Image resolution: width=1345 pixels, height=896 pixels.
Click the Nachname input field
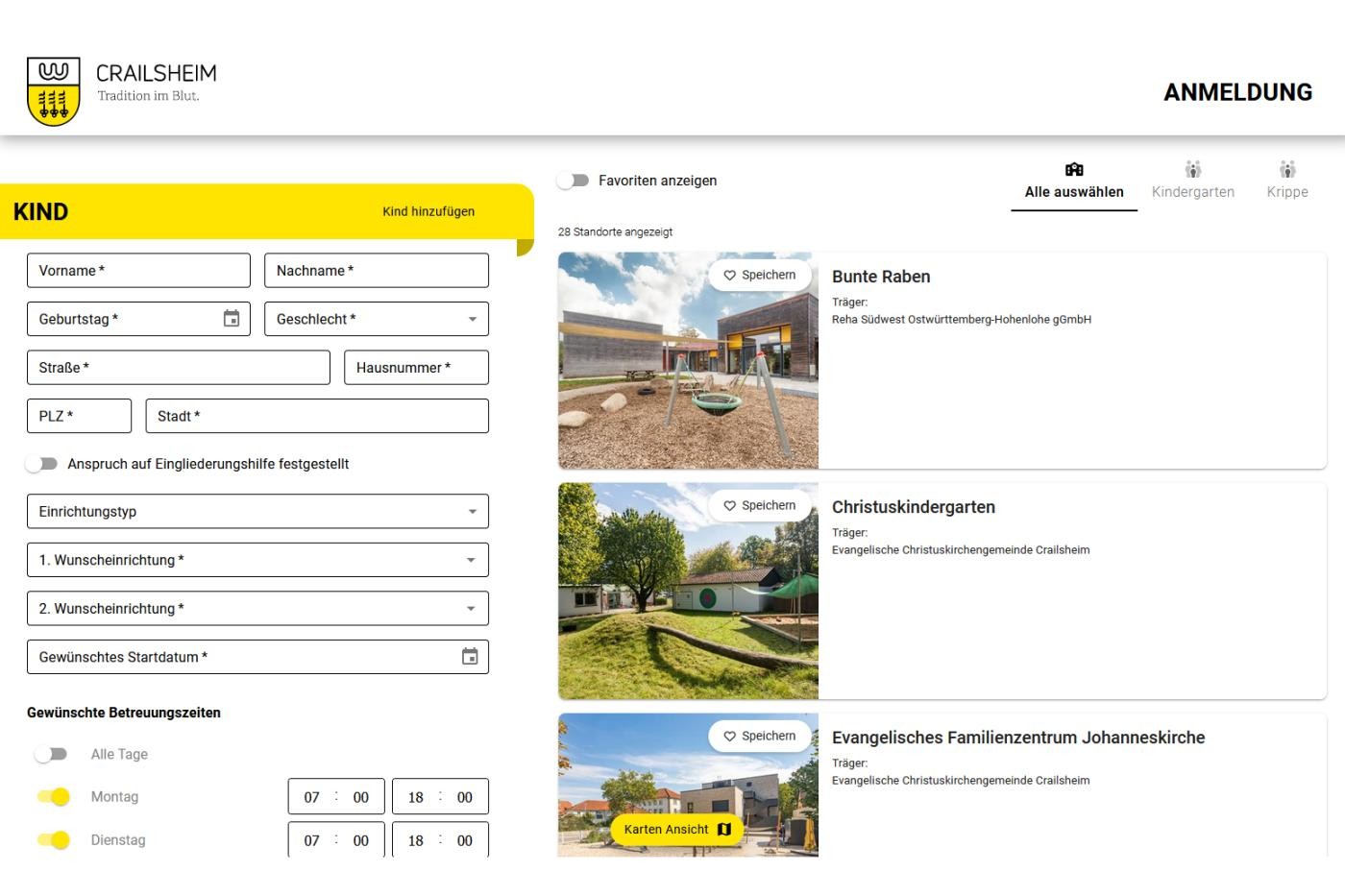click(377, 271)
